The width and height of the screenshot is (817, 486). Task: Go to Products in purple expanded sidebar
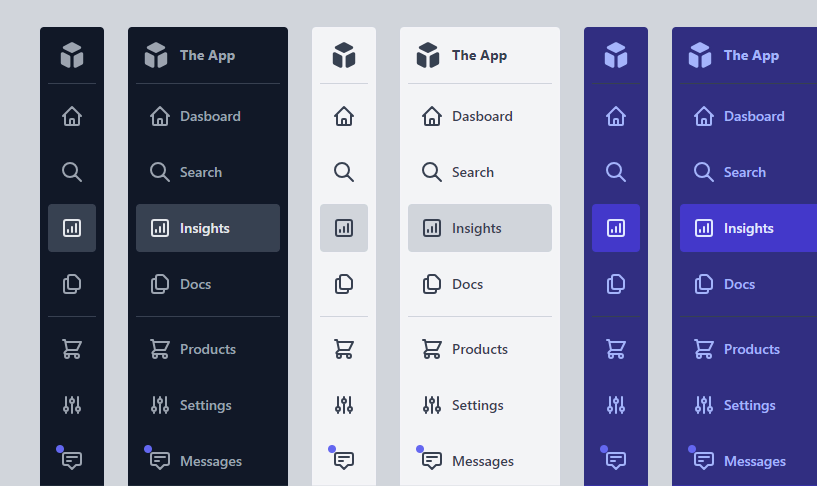[x=749, y=349]
